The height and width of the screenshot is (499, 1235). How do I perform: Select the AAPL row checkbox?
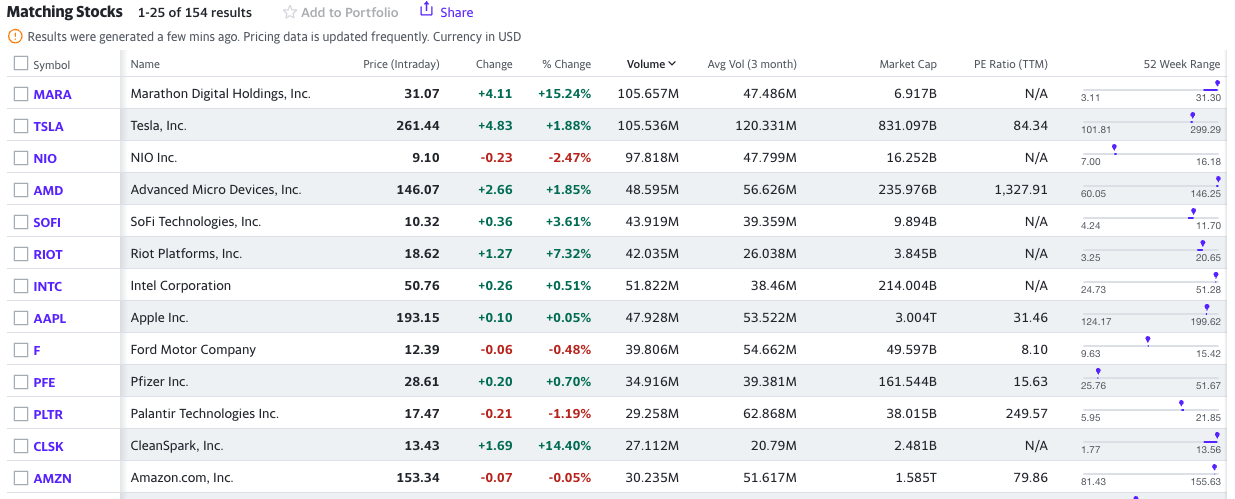coord(21,318)
